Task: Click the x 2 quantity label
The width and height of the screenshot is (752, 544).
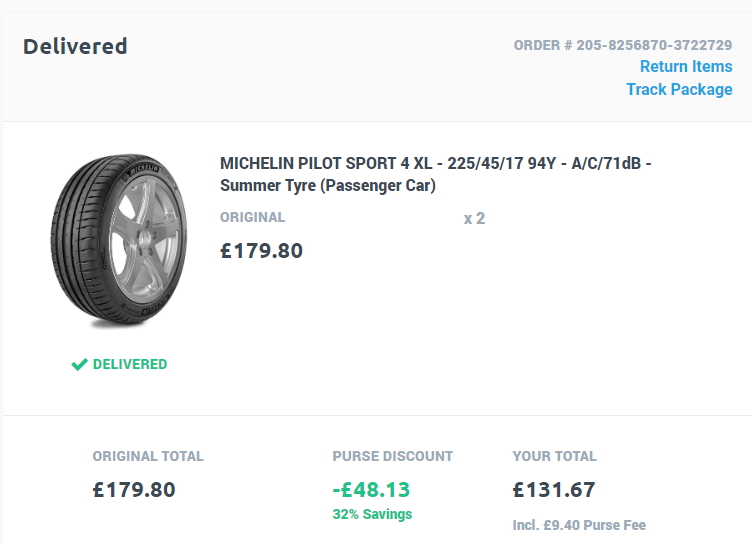Action: pos(474,219)
